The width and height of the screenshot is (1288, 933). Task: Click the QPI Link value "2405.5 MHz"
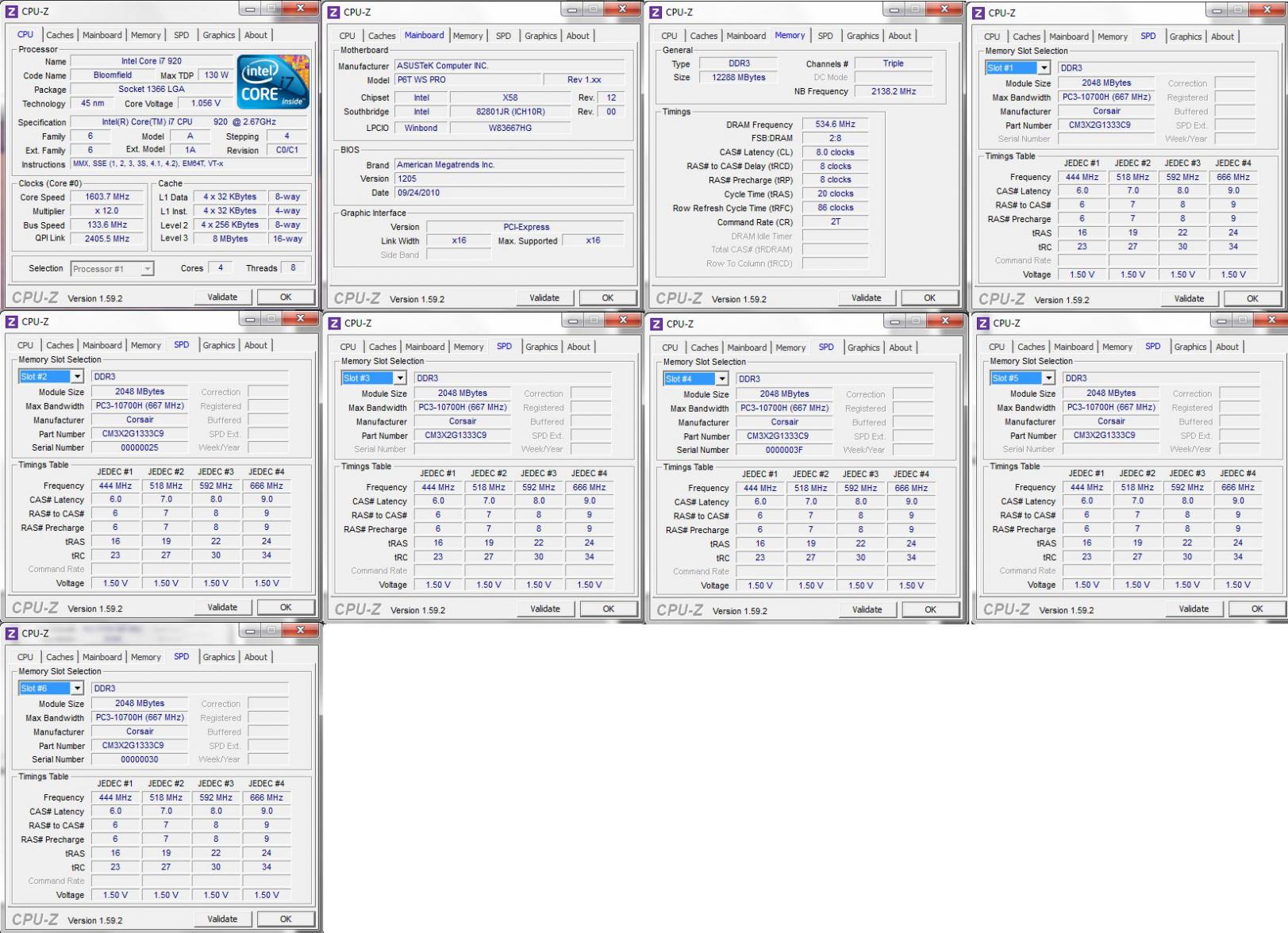coord(107,239)
